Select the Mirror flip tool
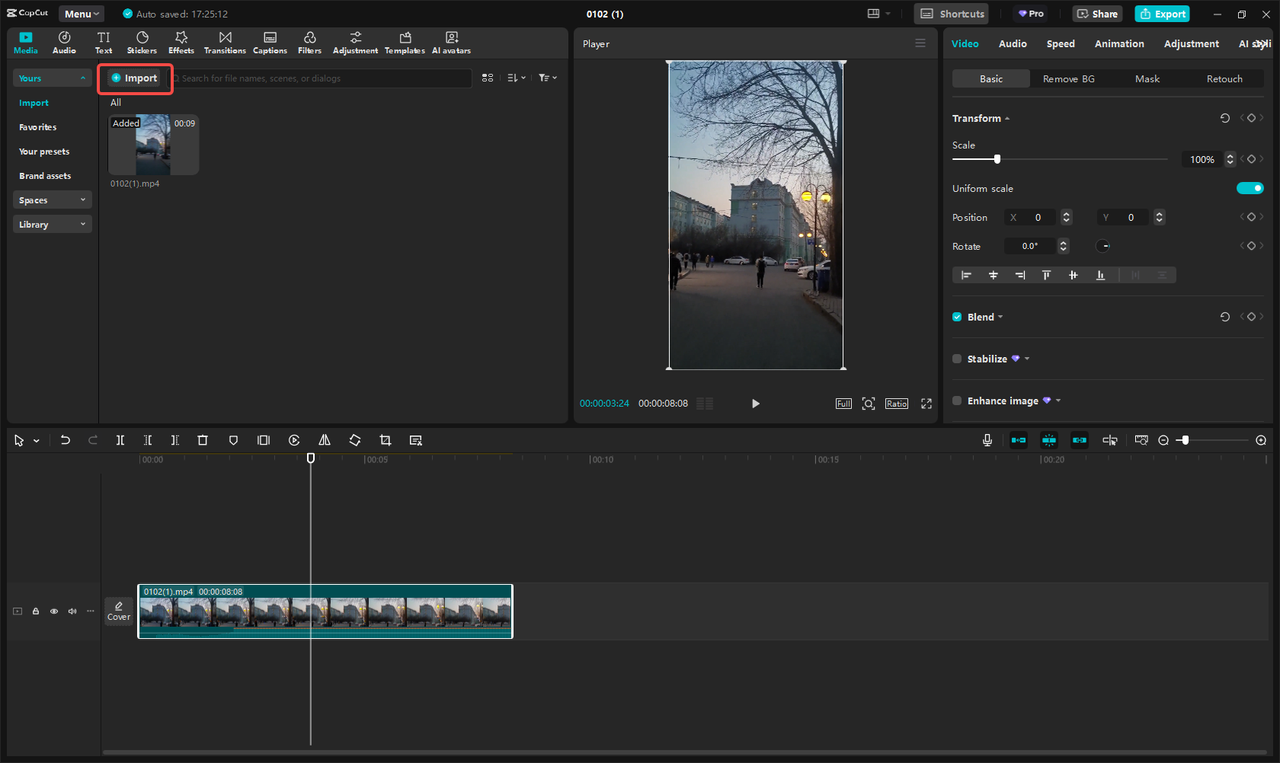Screen dimensions: 1280x763 tap(324, 440)
